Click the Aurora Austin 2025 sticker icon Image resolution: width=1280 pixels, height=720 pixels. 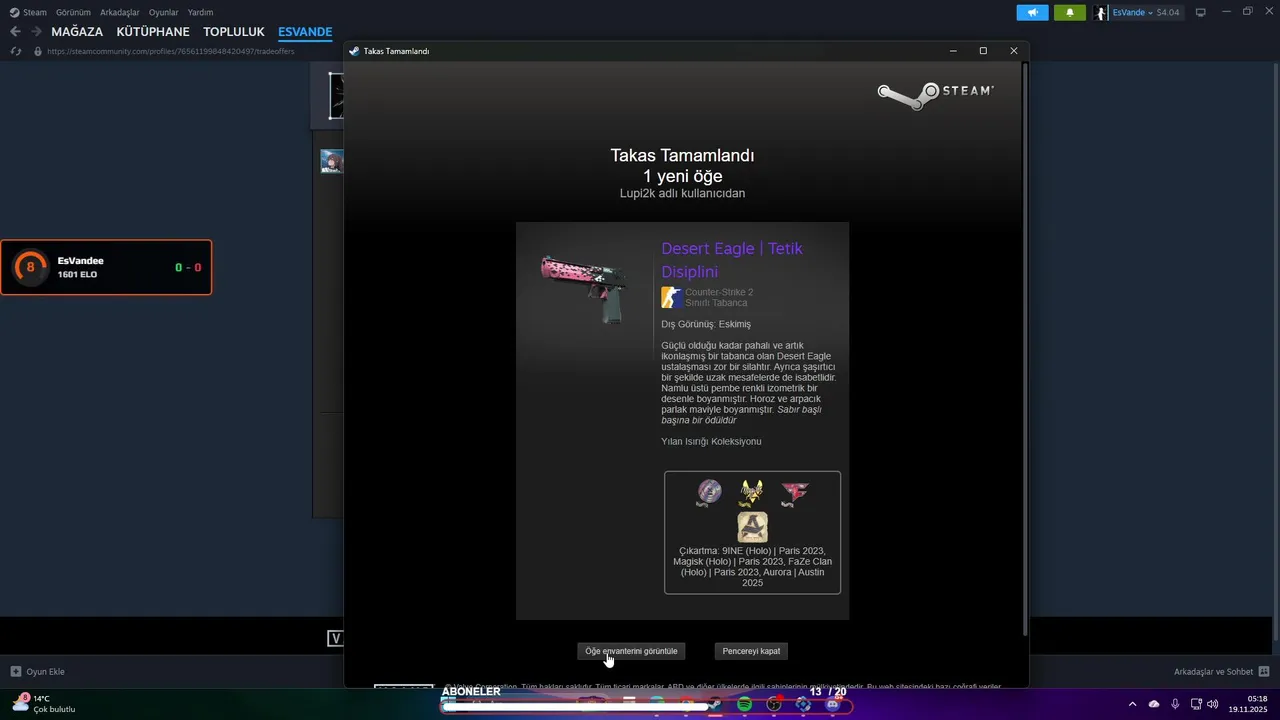(x=752, y=527)
